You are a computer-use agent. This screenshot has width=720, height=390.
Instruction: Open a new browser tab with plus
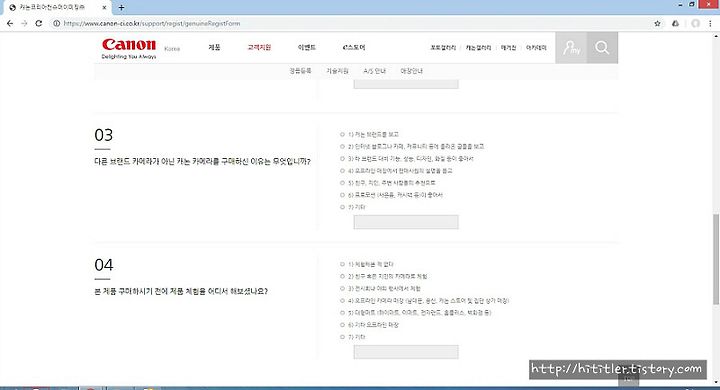coord(121,7)
